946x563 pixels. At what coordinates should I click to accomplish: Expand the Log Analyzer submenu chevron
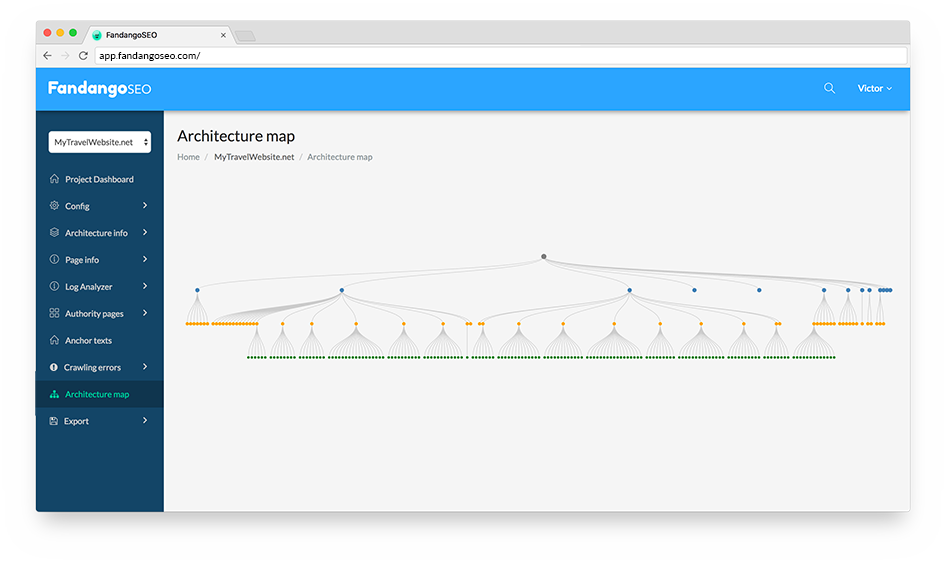click(145, 286)
